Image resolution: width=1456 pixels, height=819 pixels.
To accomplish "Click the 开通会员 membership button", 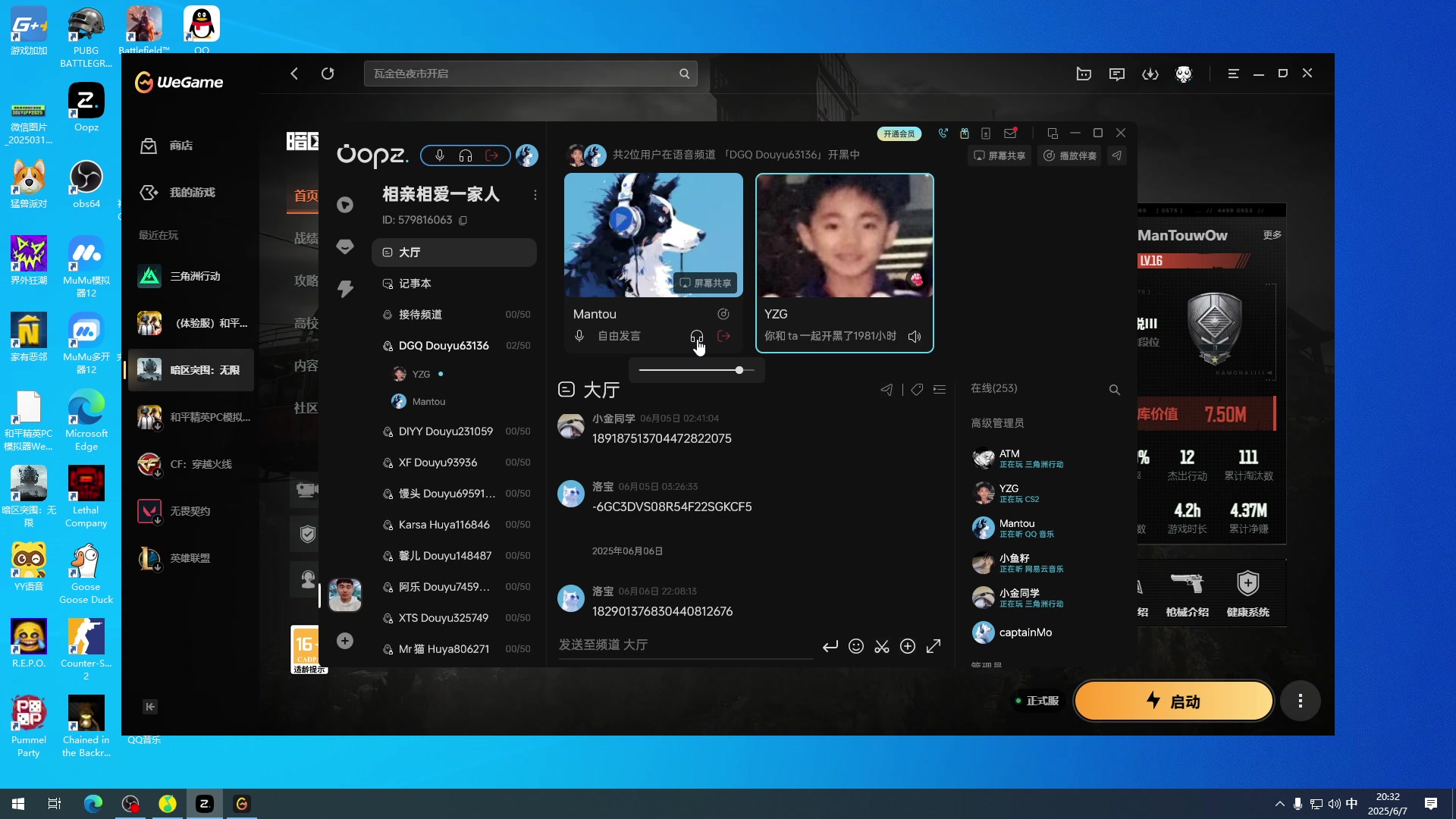I will [x=899, y=133].
